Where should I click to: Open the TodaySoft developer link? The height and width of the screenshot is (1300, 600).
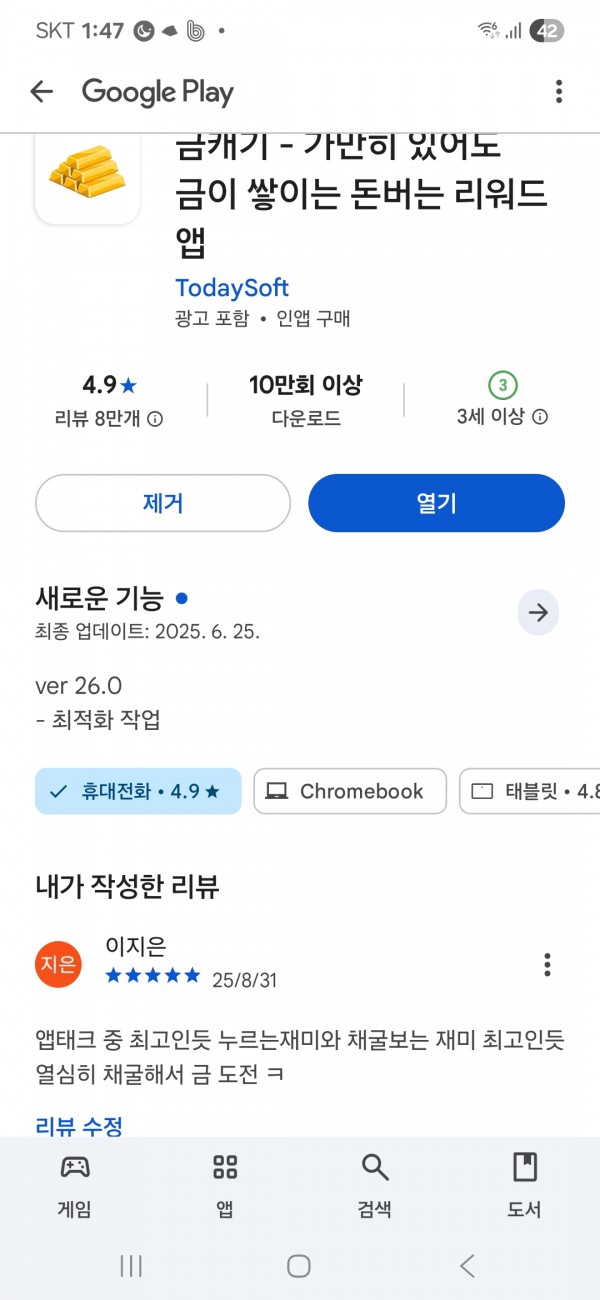click(x=232, y=288)
